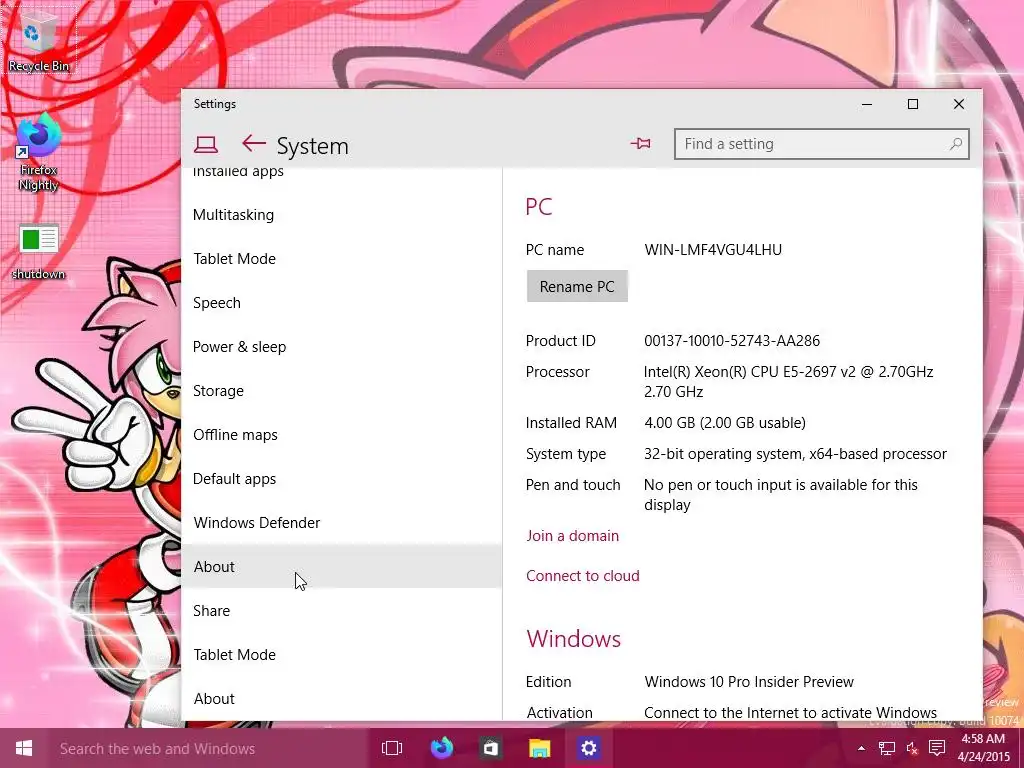The width and height of the screenshot is (1024, 768).
Task: Maximize the Settings window
Action: pos(913,104)
